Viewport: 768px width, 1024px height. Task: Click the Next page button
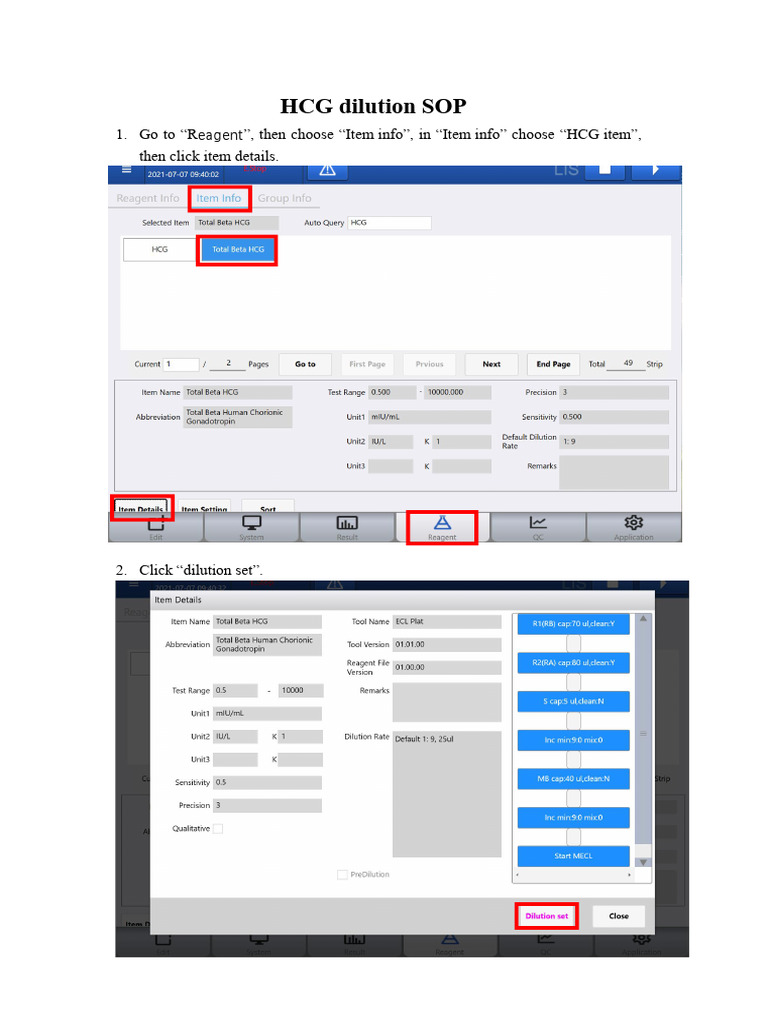[491, 364]
